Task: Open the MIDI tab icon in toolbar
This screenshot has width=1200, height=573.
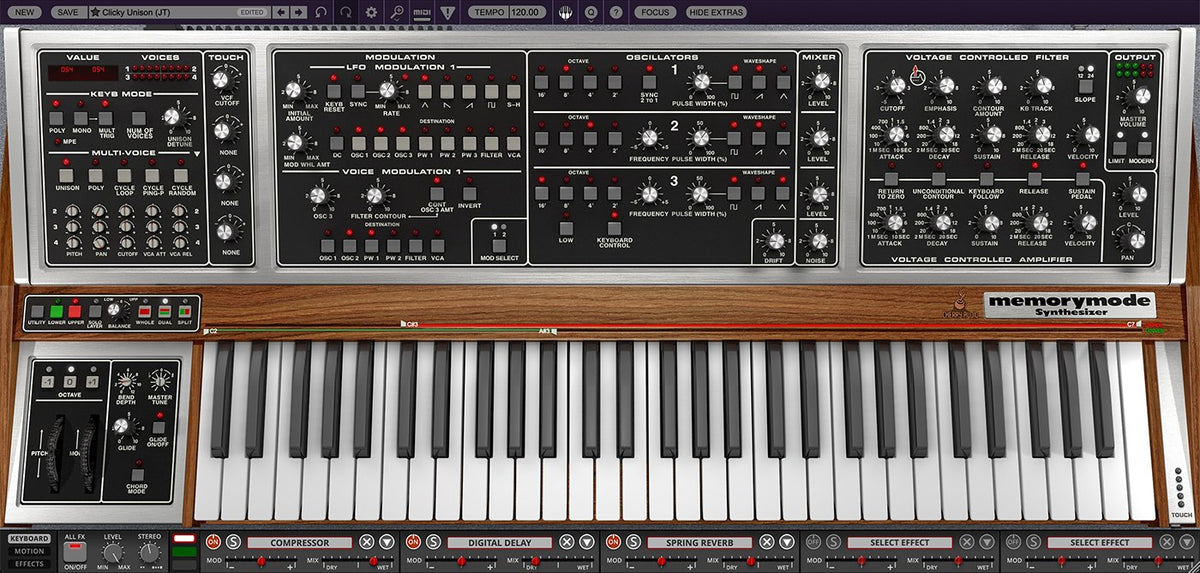Action: click(x=422, y=12)
